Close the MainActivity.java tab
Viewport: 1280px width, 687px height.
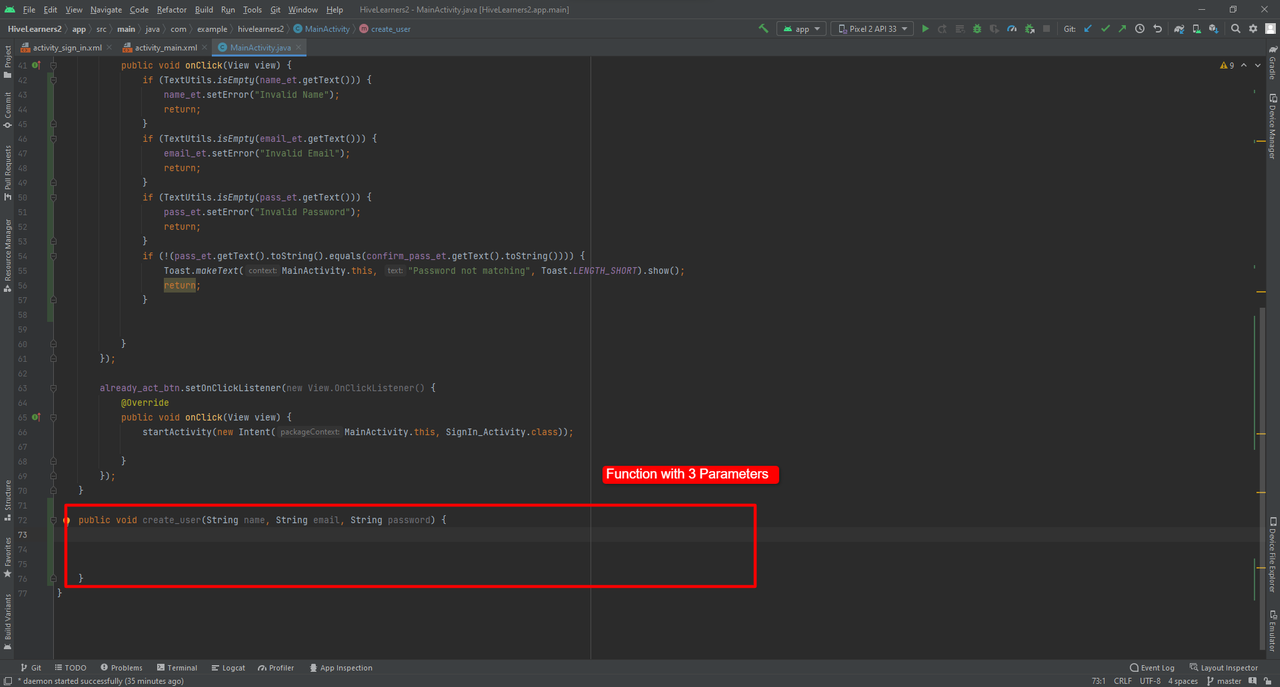(298, 47)
